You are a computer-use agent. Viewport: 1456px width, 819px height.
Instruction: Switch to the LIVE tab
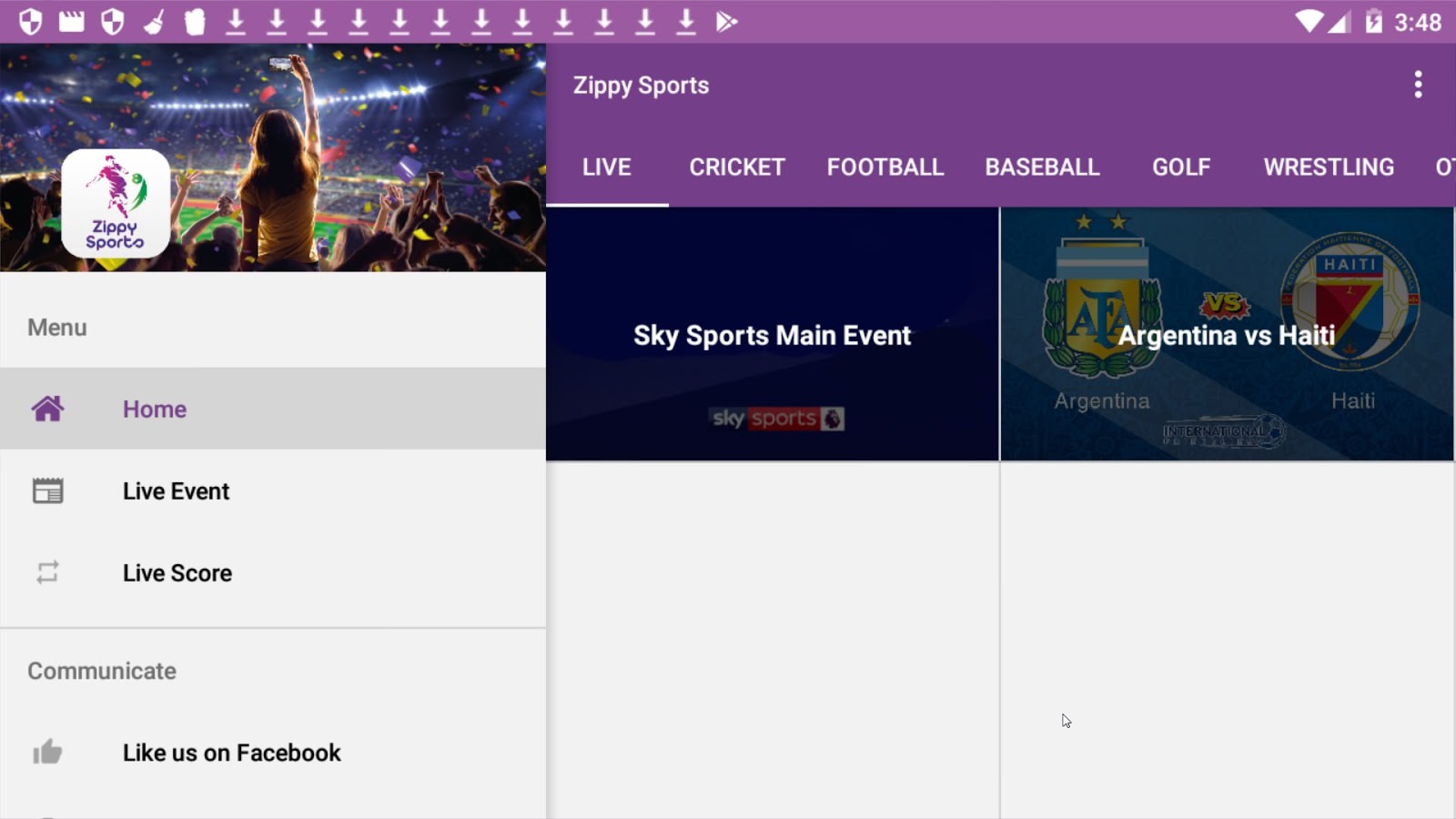coord(607,167)
